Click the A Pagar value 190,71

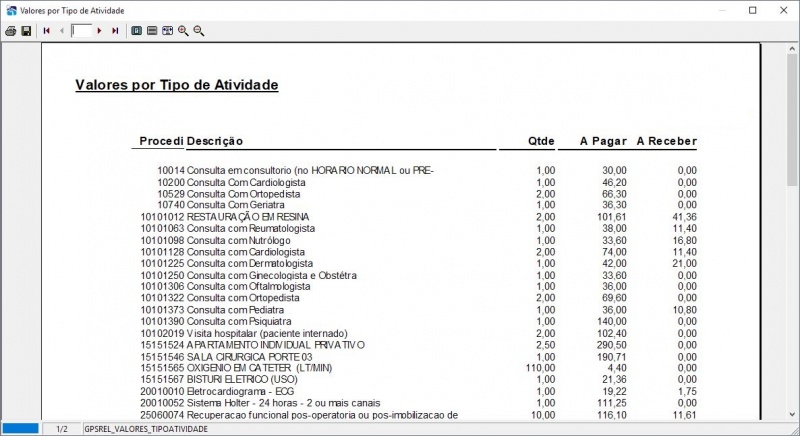[x=612, y=357]
